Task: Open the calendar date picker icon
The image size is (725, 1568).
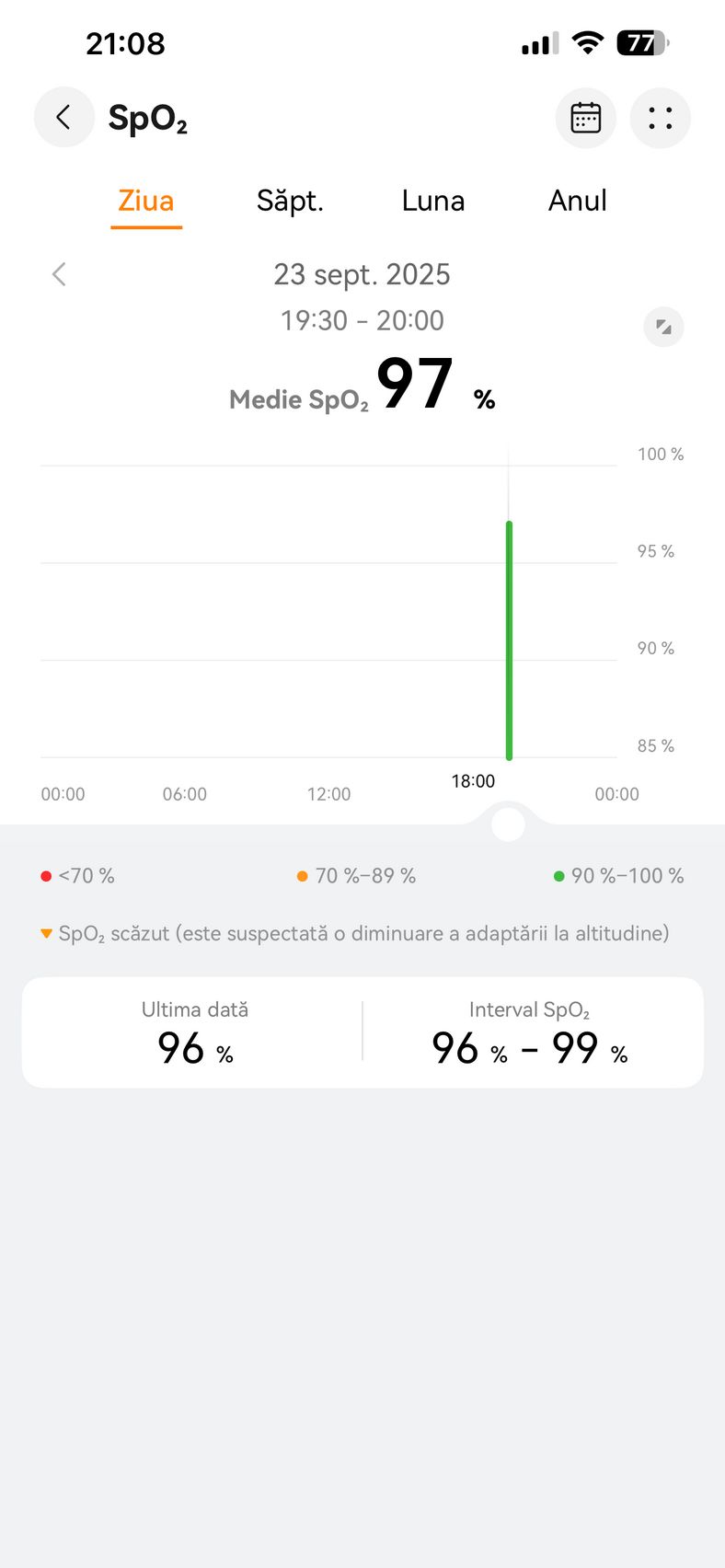Action: coord(586,118)
